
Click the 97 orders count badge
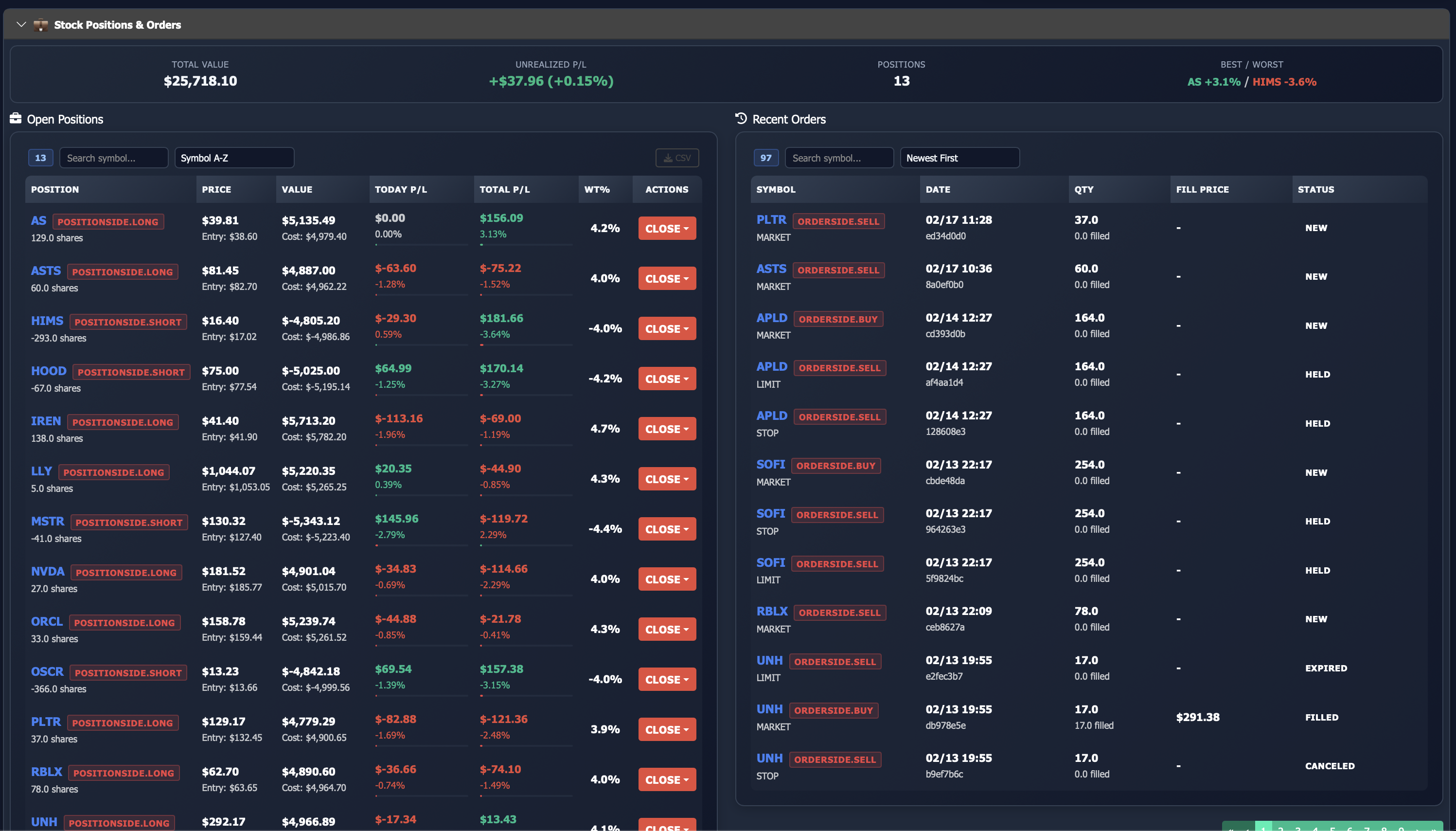(765, 158)
